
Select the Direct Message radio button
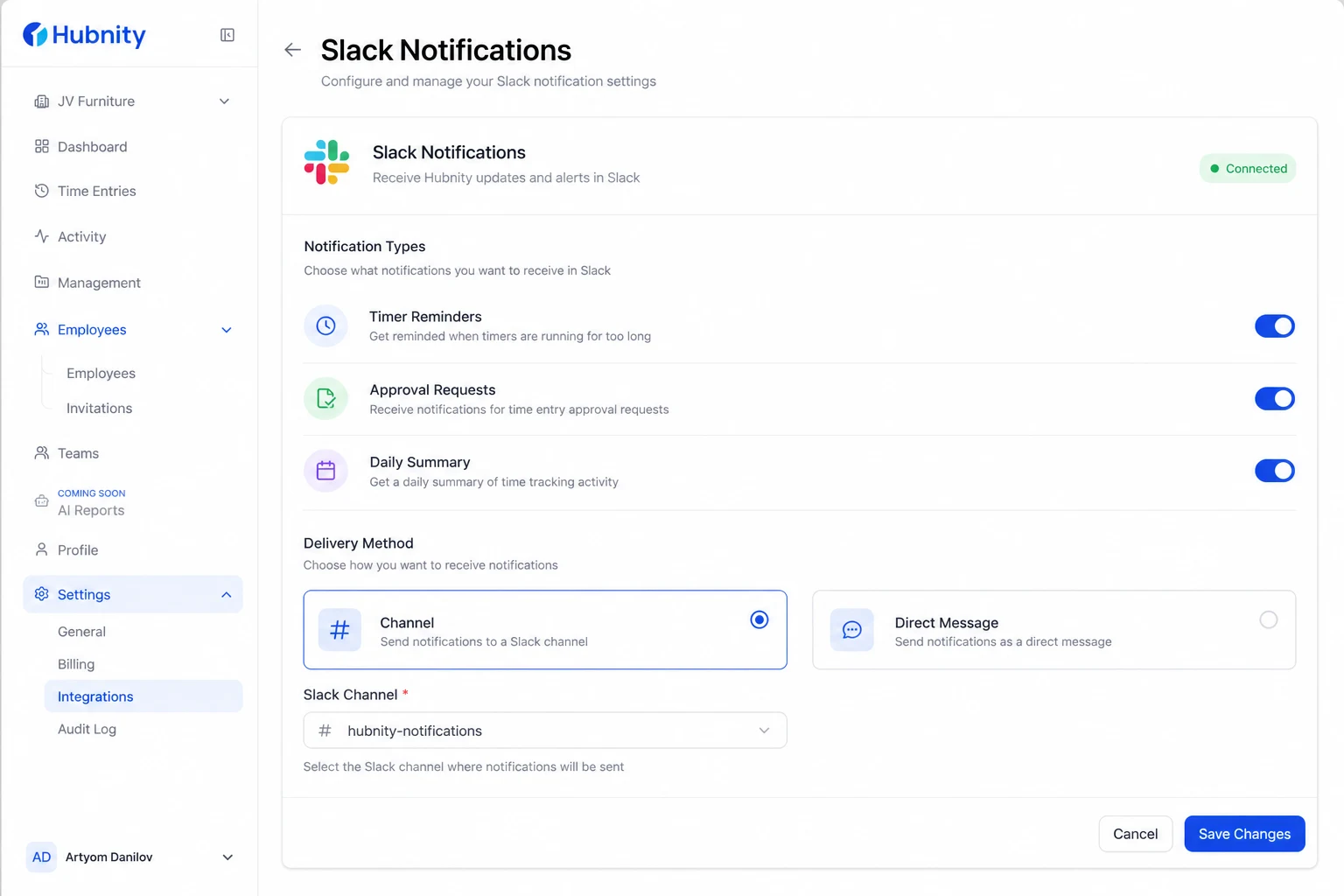pyautogui.click(x=1268, y=619)
